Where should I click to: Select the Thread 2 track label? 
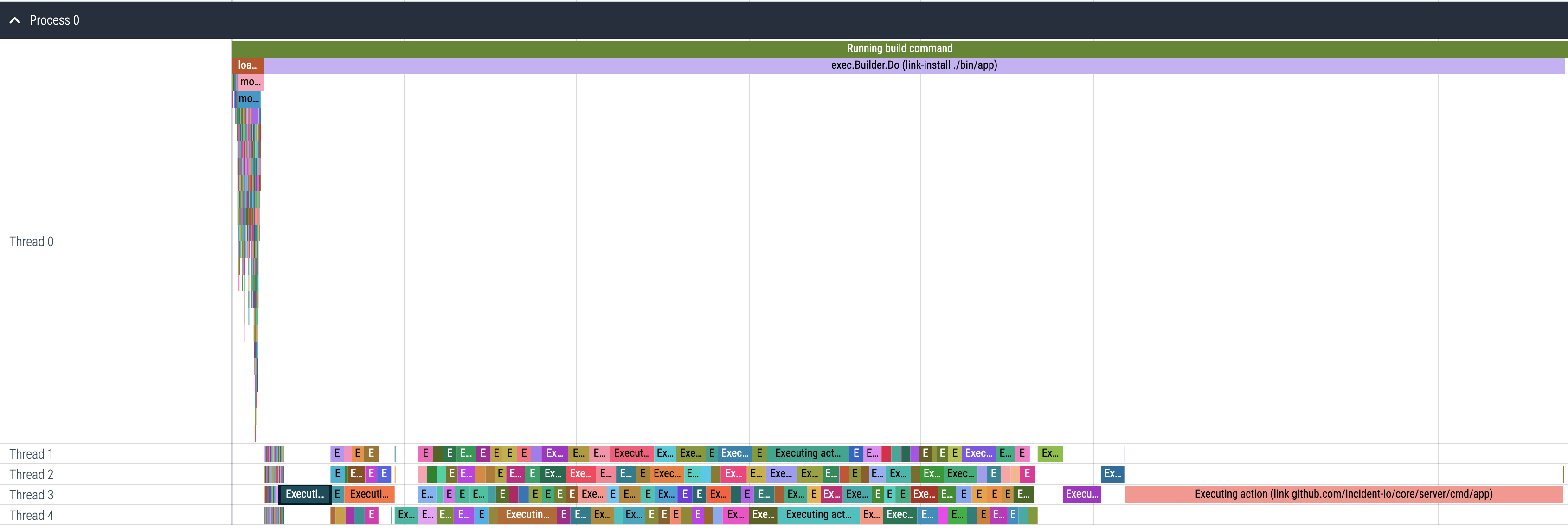coord(32,475)
